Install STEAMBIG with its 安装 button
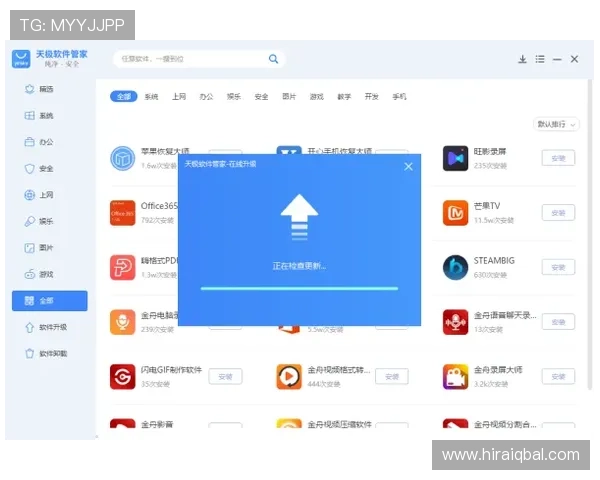 (x=558, y=268)
